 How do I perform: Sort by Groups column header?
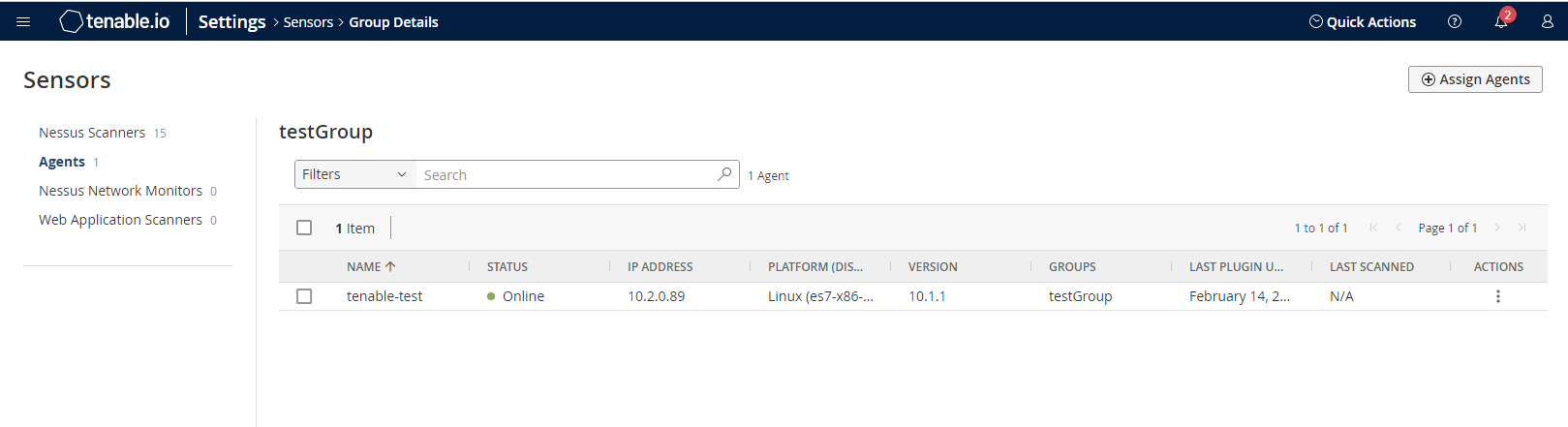coord(1072,266)
